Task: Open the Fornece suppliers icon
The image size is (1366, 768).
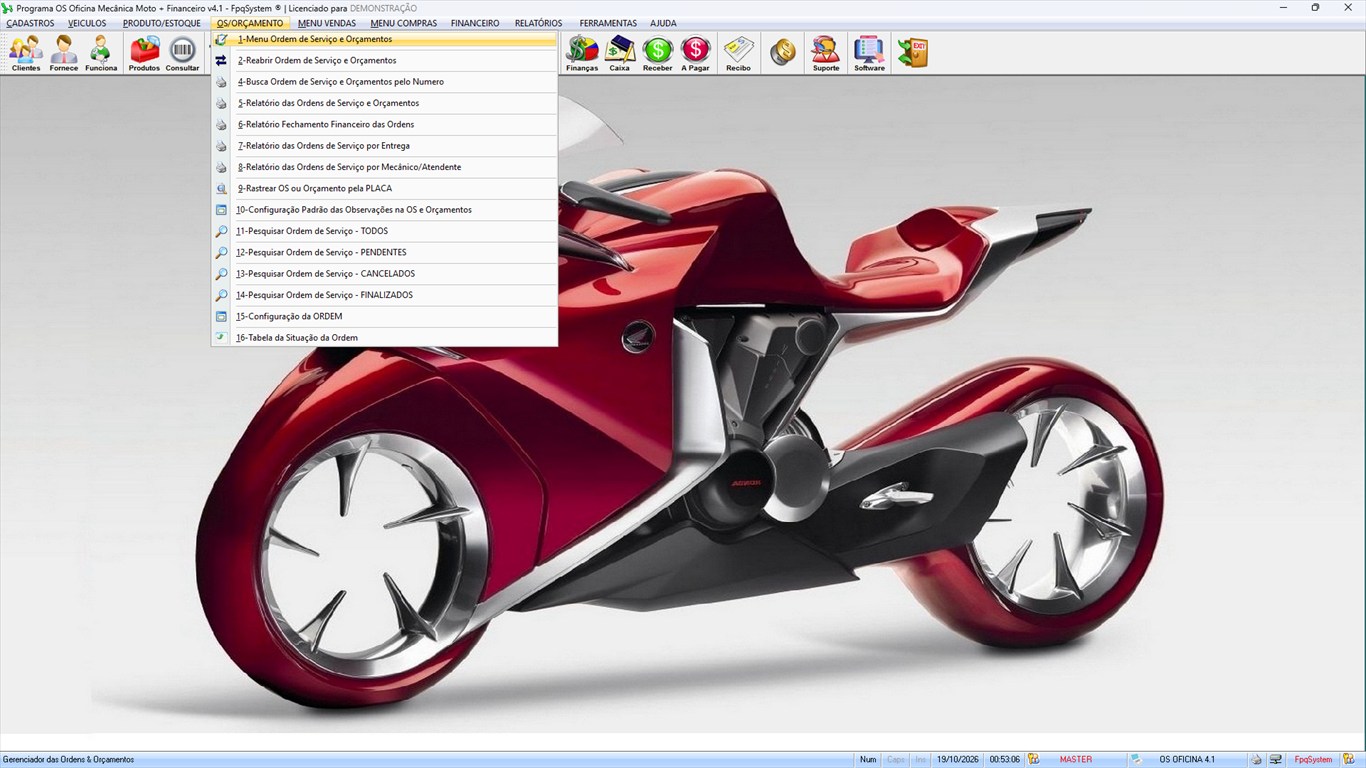Action: click(x=64, y=53)
